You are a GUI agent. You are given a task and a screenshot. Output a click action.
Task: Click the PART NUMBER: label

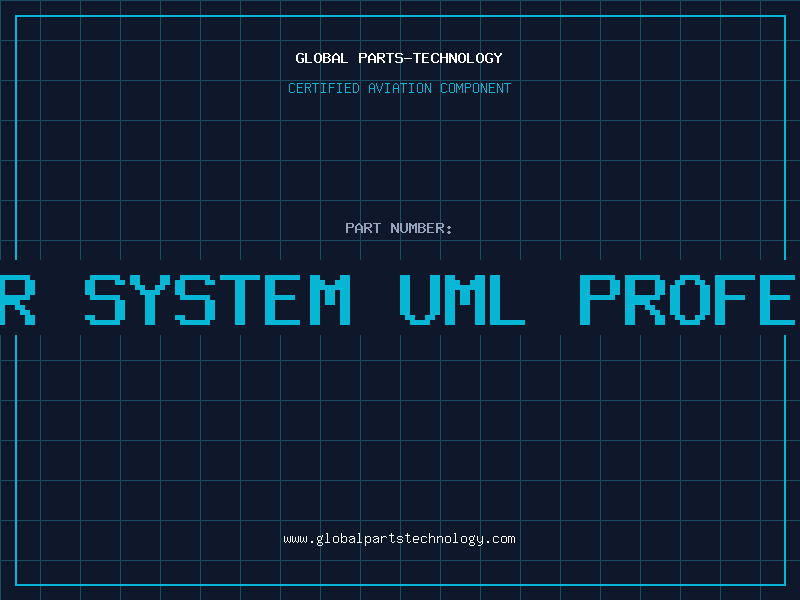point(399,228)
